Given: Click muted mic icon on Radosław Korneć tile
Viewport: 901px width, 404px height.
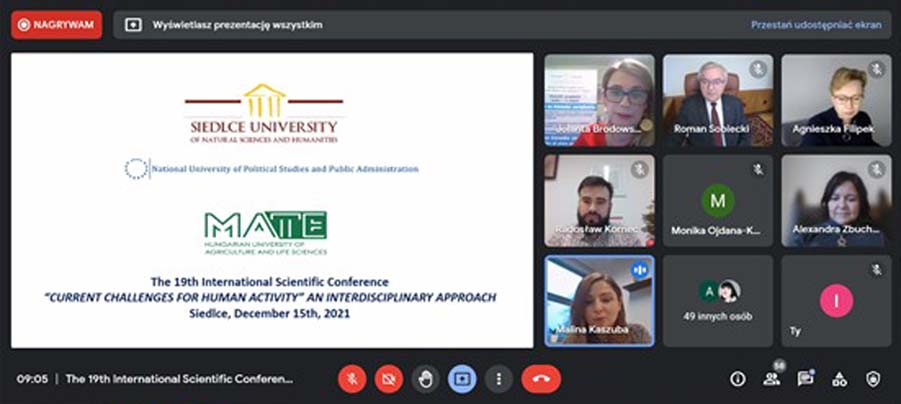Looking at the screenshot, I should (640, 170).
